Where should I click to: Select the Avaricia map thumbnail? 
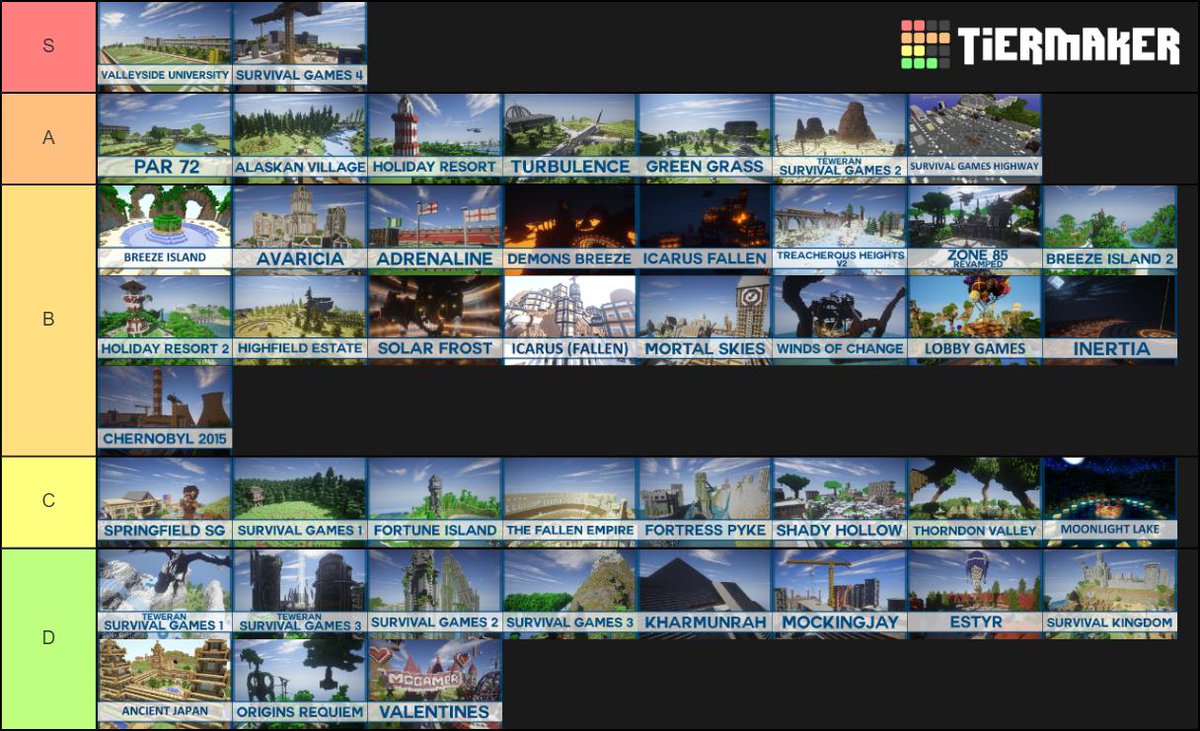(x=300, y=229)
